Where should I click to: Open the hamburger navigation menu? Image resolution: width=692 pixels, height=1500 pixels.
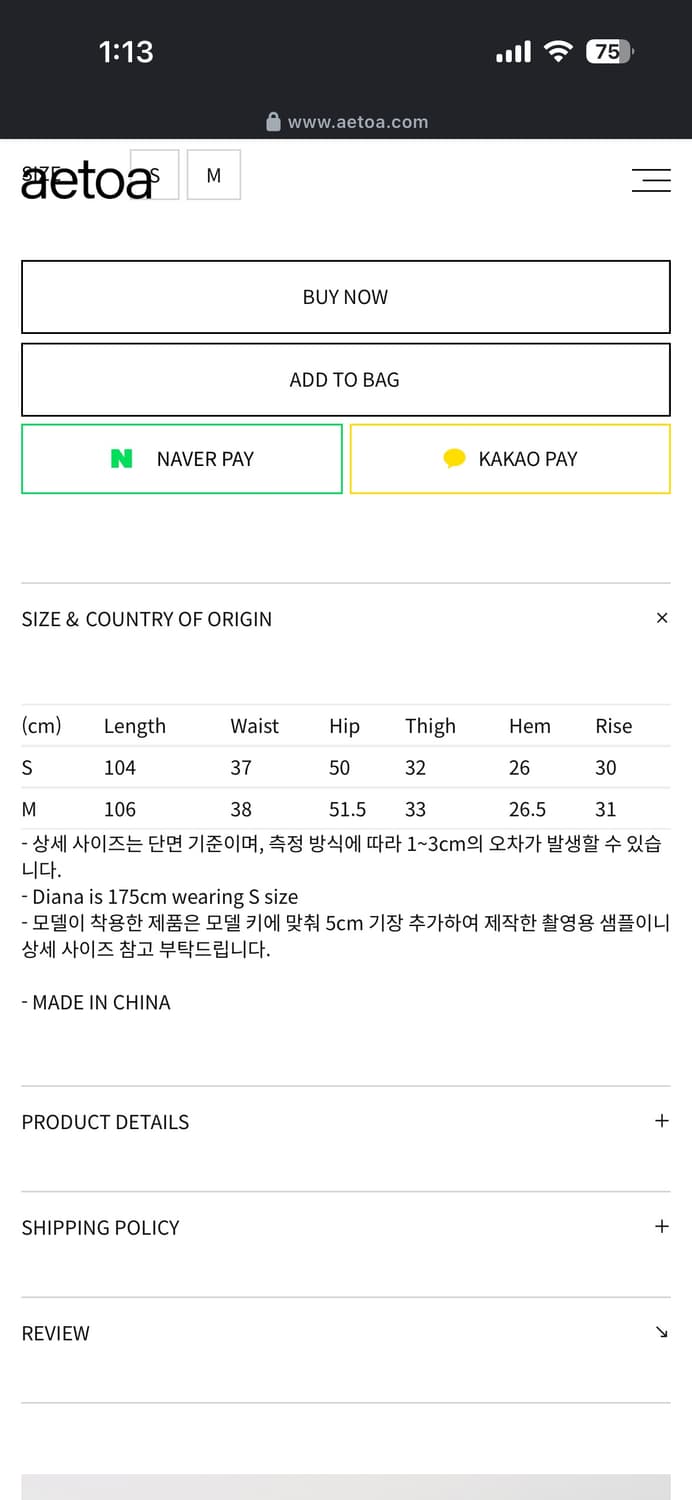click(651, 181)
